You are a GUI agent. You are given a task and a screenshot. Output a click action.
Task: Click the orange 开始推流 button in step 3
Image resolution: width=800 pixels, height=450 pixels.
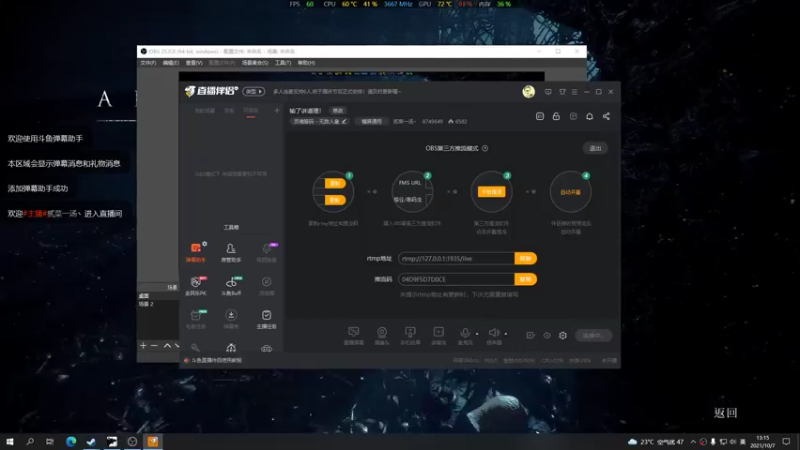tap(491, 192)
